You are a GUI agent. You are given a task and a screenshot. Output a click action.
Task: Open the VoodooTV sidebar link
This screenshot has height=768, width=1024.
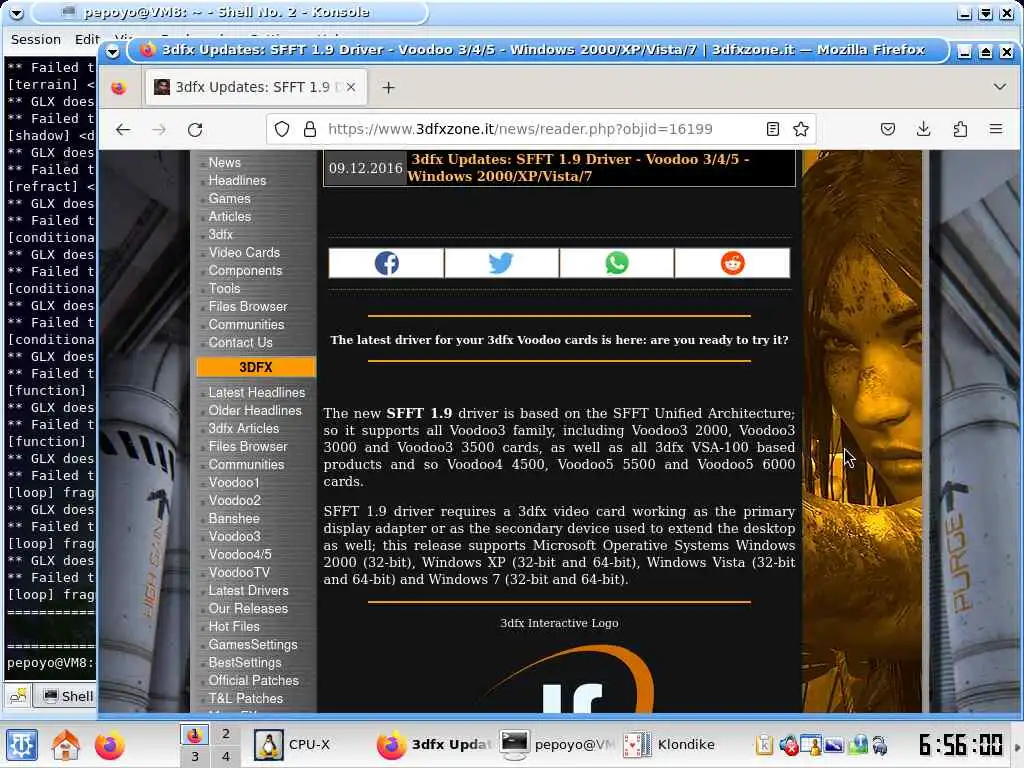coord(239,572)
